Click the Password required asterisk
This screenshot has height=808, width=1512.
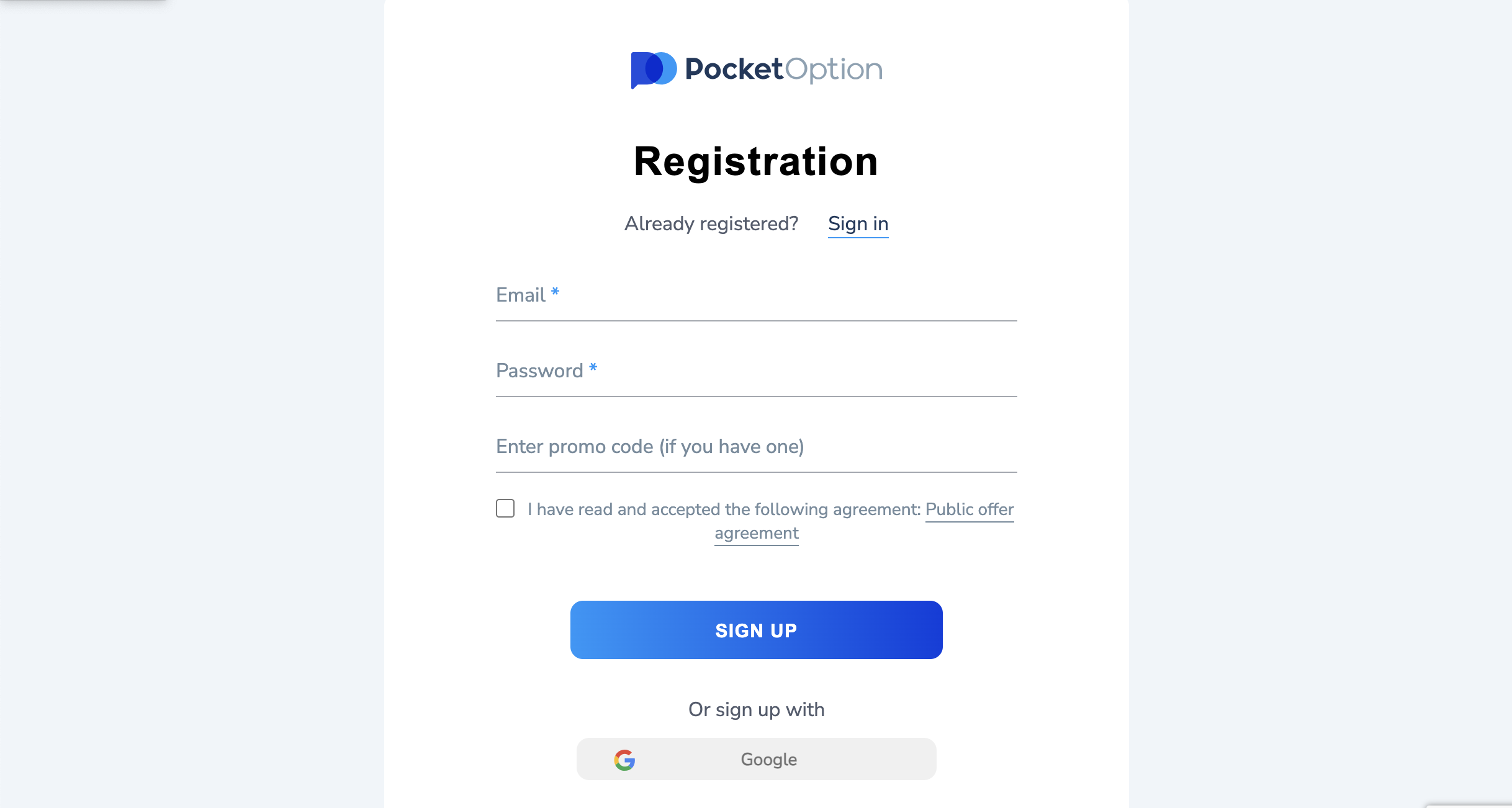pos(593,367)
